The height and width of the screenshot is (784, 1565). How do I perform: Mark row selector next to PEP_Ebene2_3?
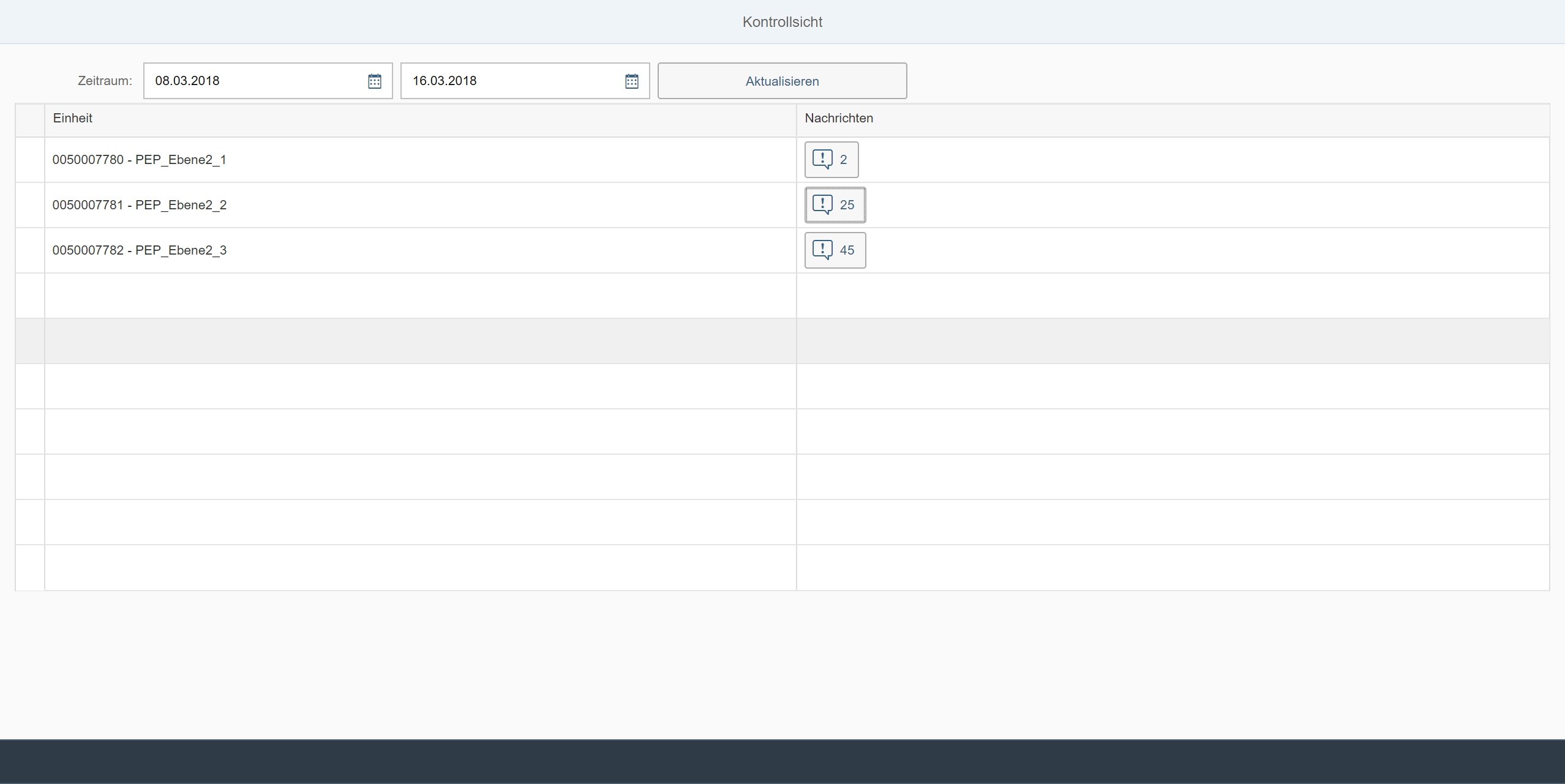pyautogui.click(x=30, y=250)
